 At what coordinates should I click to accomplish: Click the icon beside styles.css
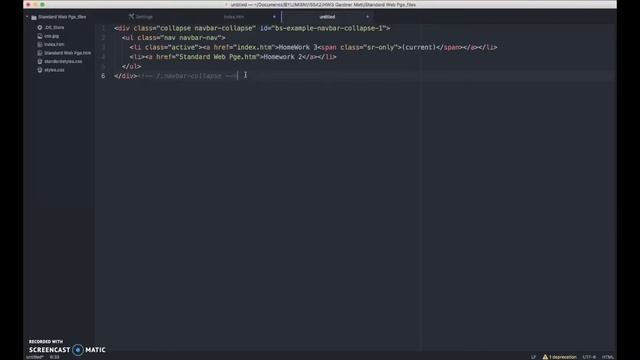(x=40, y=70)
